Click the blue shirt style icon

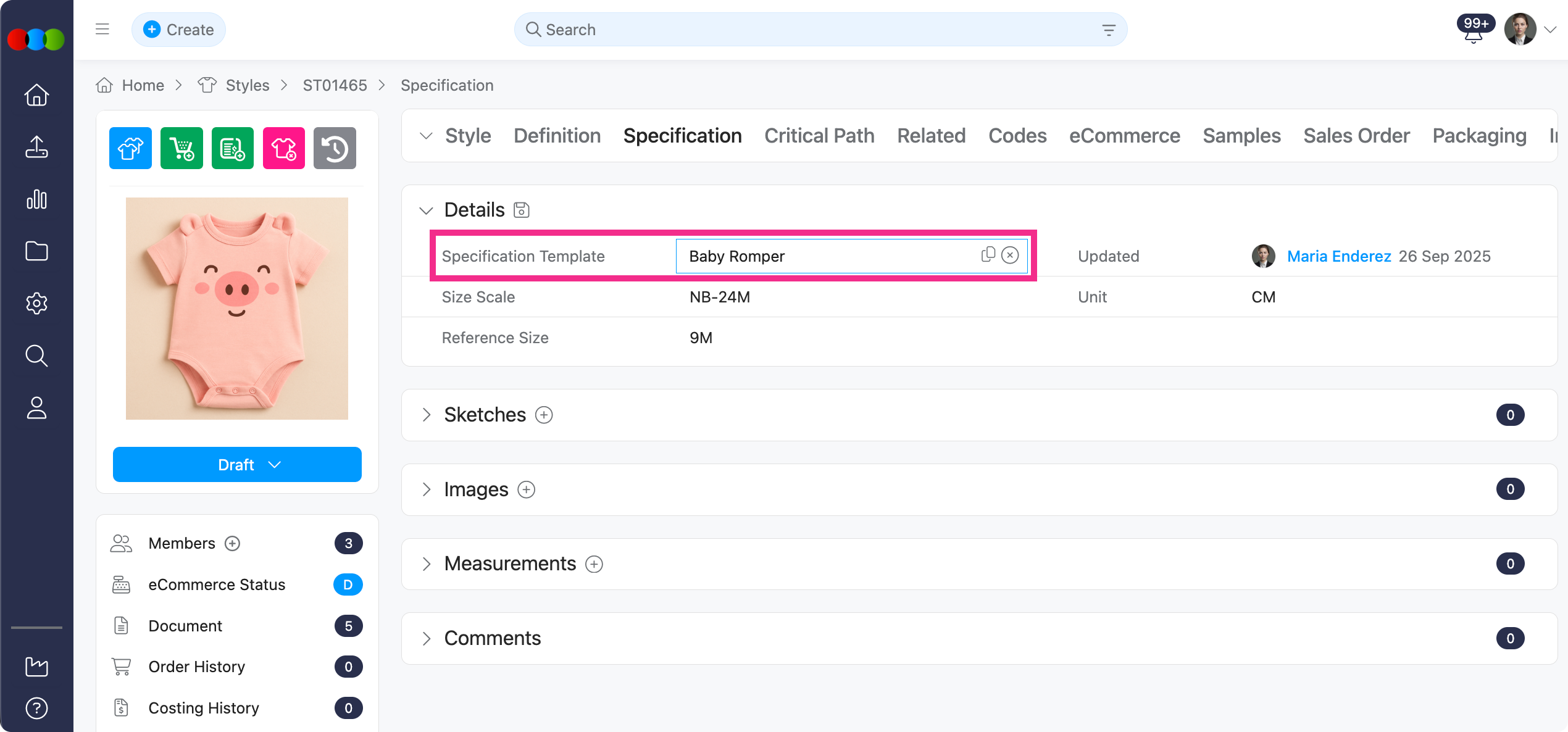[x=130, y=148]
